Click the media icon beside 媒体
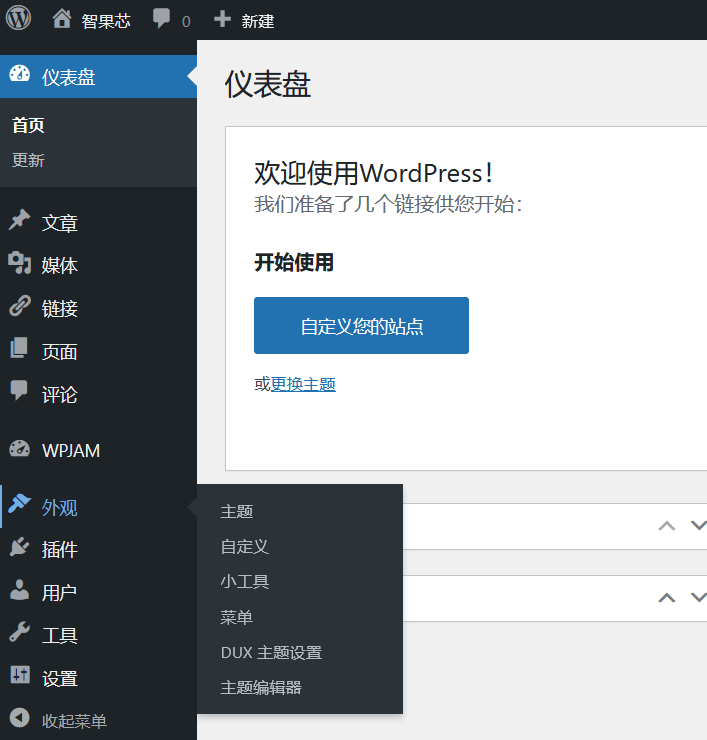The width and height of the screenshot is (707, 740). (19, 263)
